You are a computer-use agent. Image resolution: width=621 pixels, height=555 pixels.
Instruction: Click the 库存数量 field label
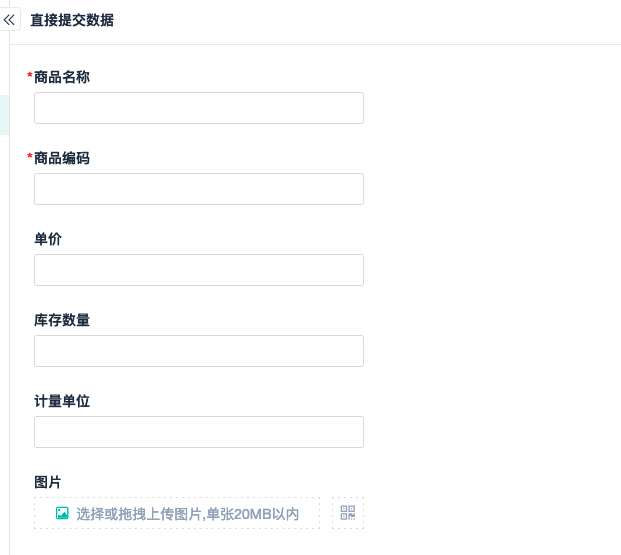pos(62,320)
